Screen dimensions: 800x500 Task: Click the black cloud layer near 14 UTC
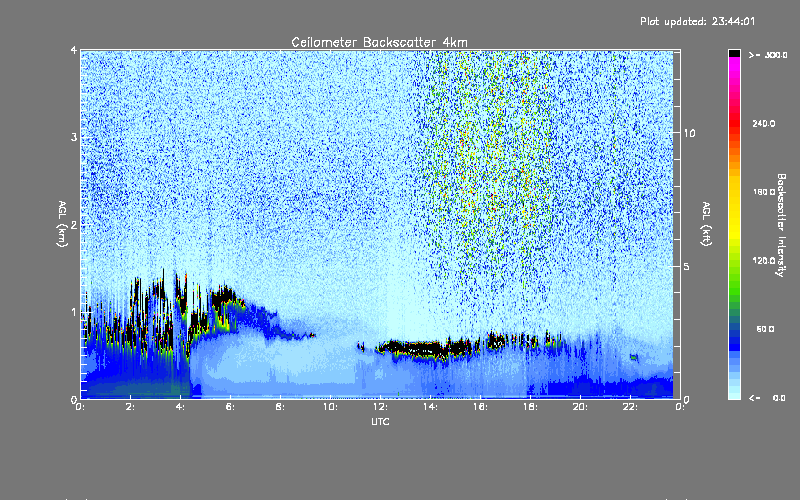pos(426,349)
